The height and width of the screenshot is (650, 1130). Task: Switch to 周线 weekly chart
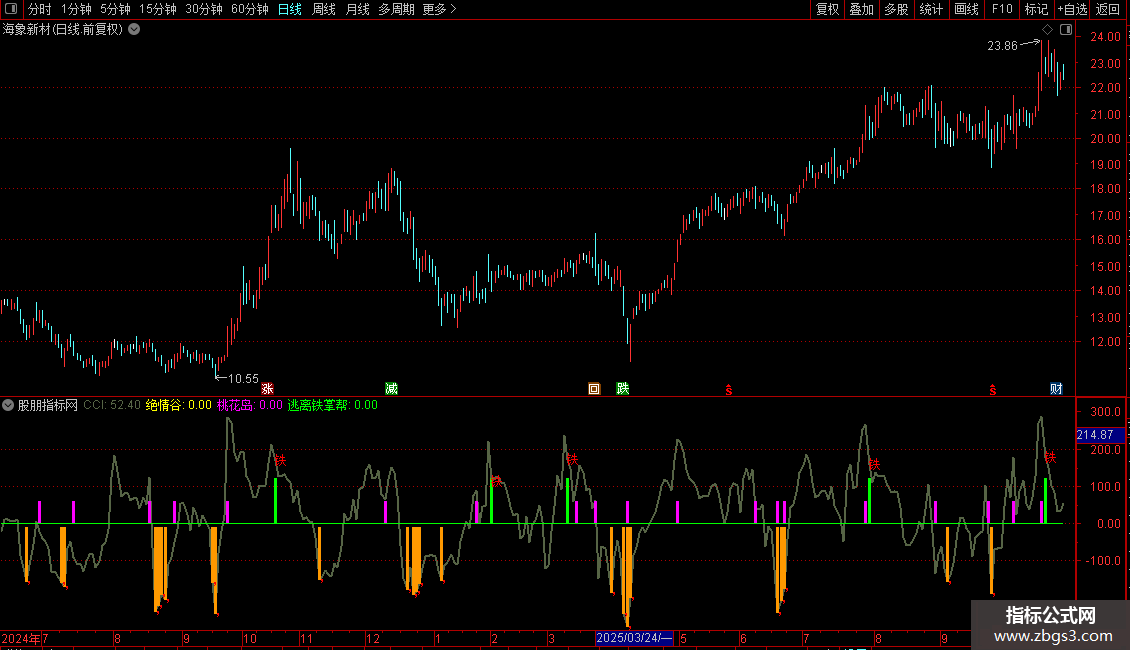pyautogui.click(x=324, y=9)
